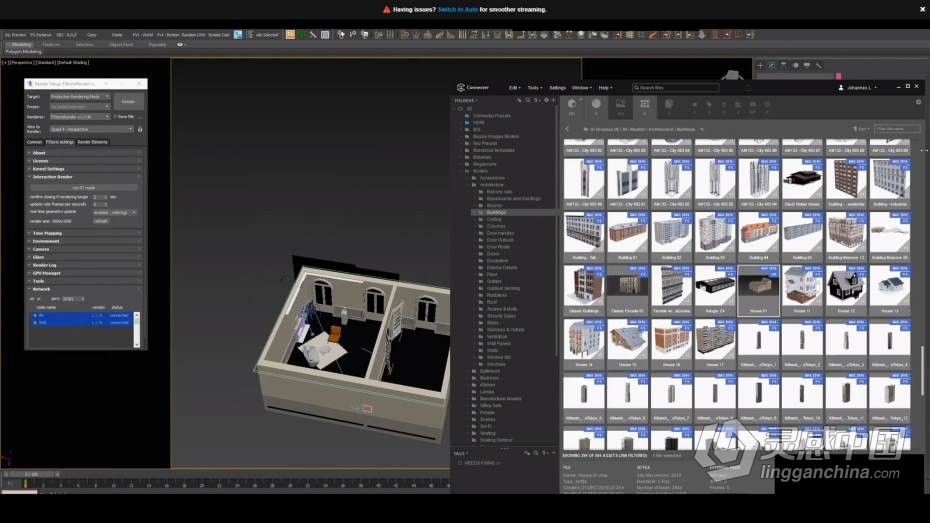The image size is (930, 523).
Task: Go back using the breadcrumb back arrow
Action: [567, 129]
